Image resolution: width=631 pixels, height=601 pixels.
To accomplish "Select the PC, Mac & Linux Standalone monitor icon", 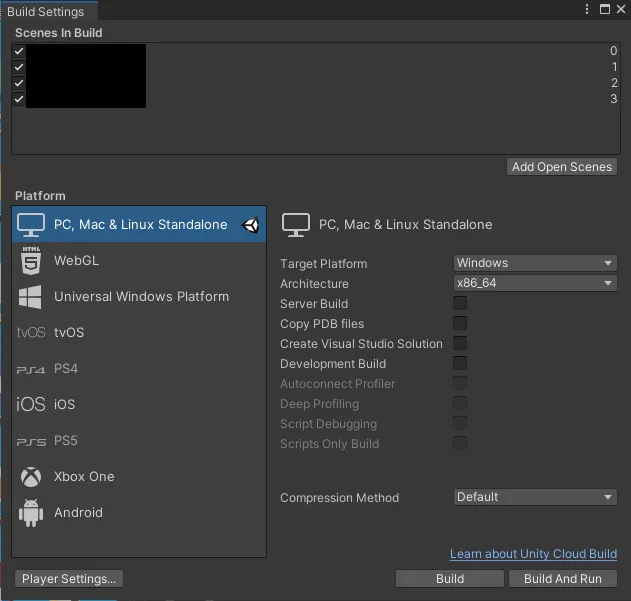I will (x=31, y=225).
